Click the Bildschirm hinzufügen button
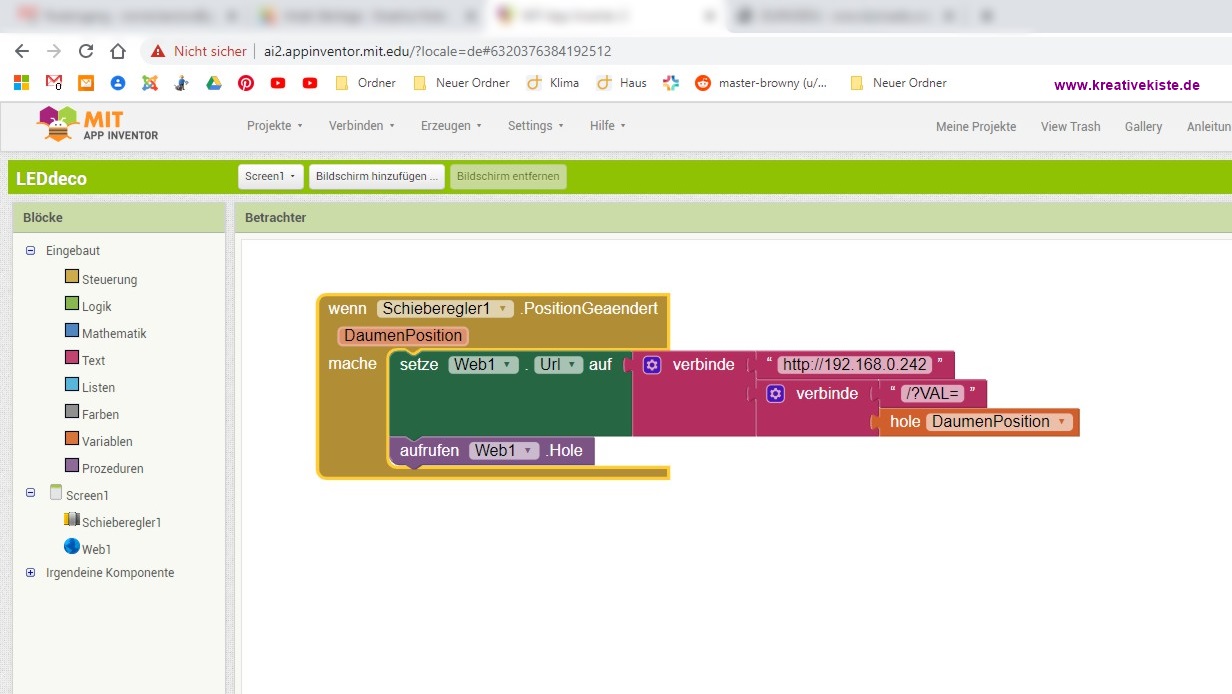This screenshot has width=1232, height=694. (x=376, y=177)
